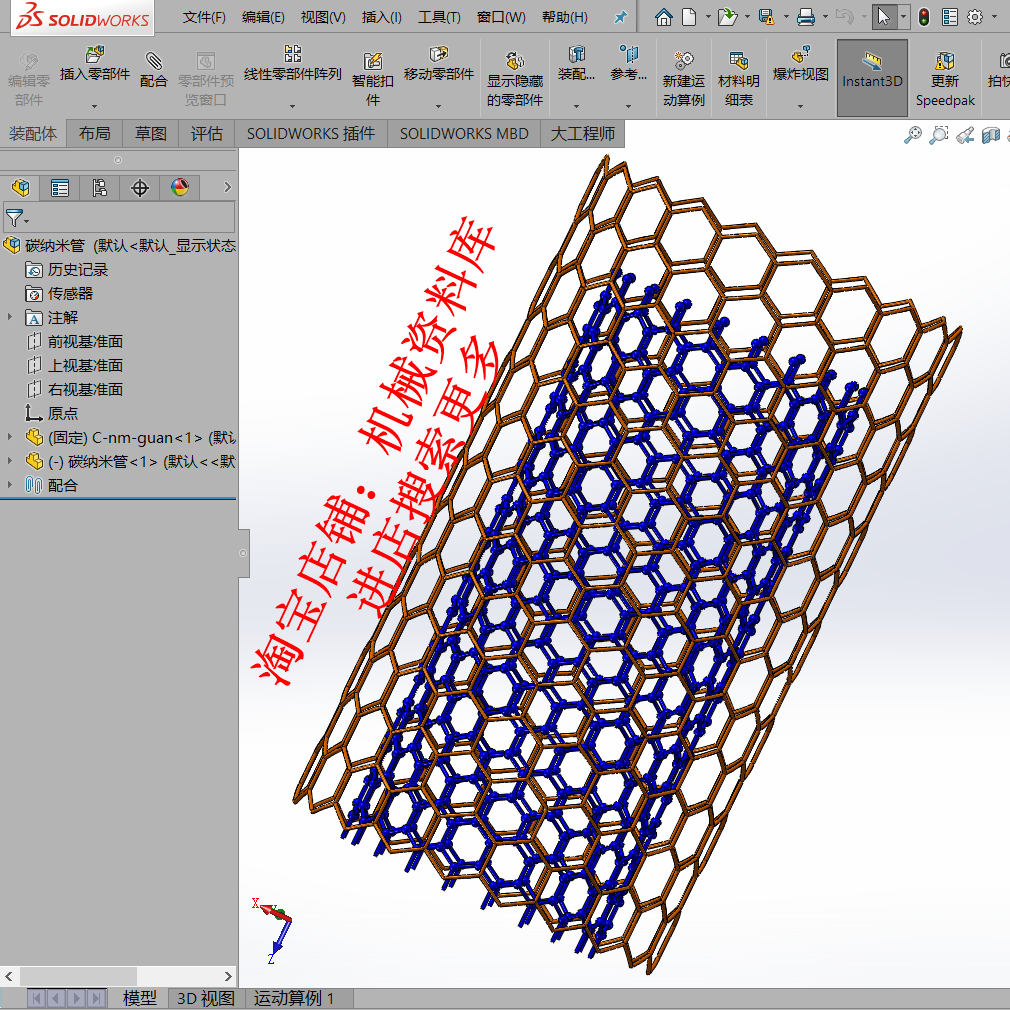The width and height of the screenshot is (1010, 1010).
Task: Expand the 配合 (Mates) folder in the tree
Action: coord(9,485)
